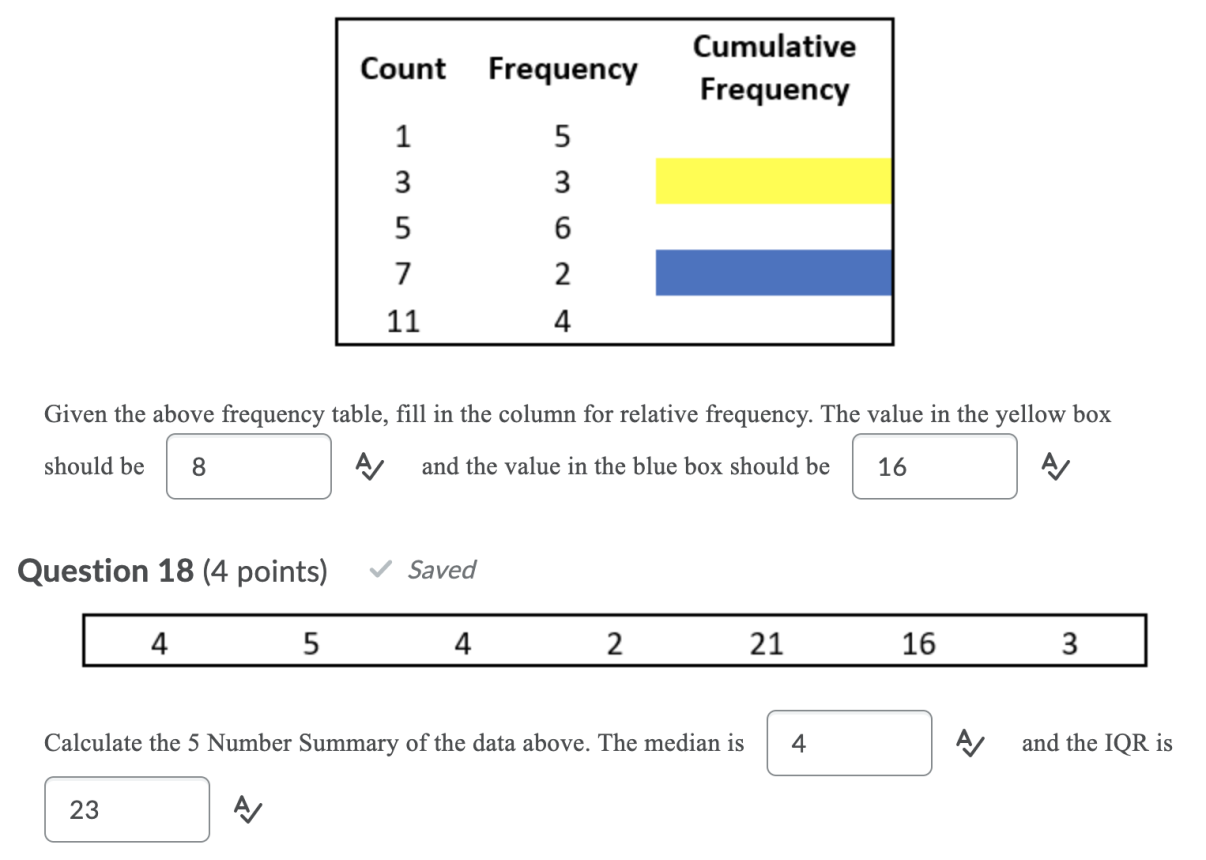1206x860 pixels.
Task: Select the median answer box containing 4
Action: [x=849, y=743]
